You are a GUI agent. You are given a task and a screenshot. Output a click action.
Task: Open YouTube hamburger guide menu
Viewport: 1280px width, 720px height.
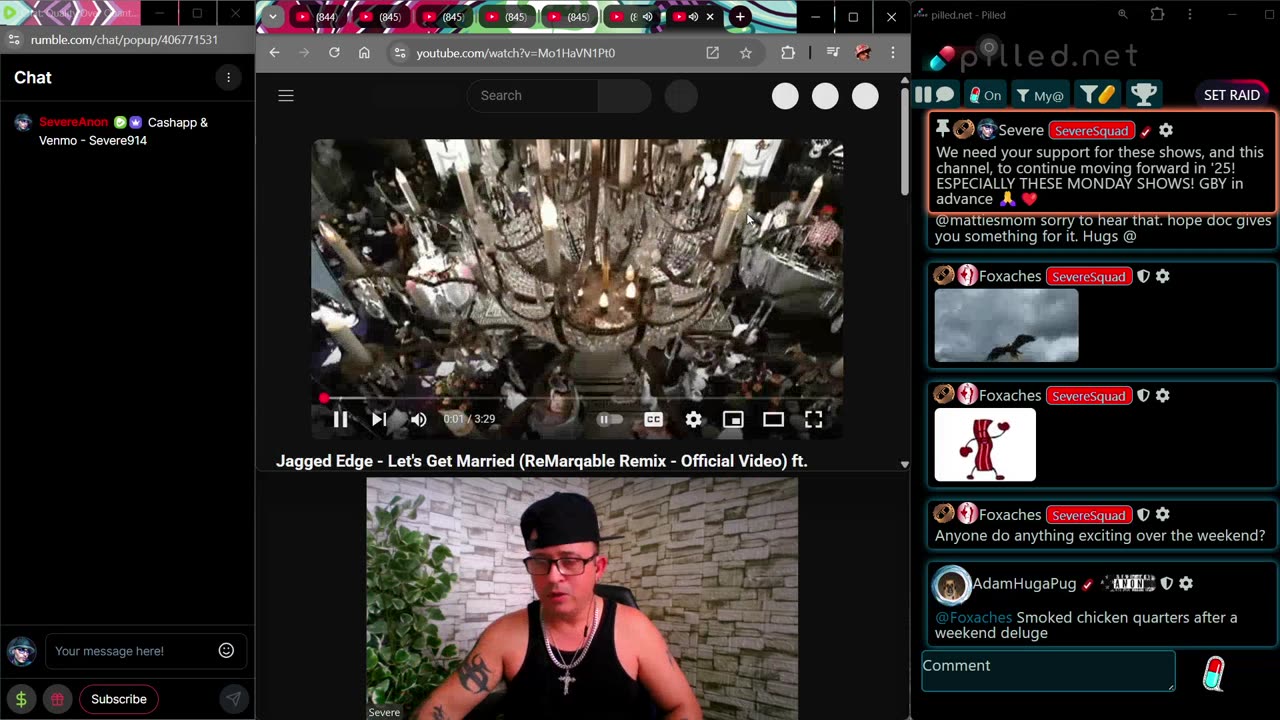286,96
